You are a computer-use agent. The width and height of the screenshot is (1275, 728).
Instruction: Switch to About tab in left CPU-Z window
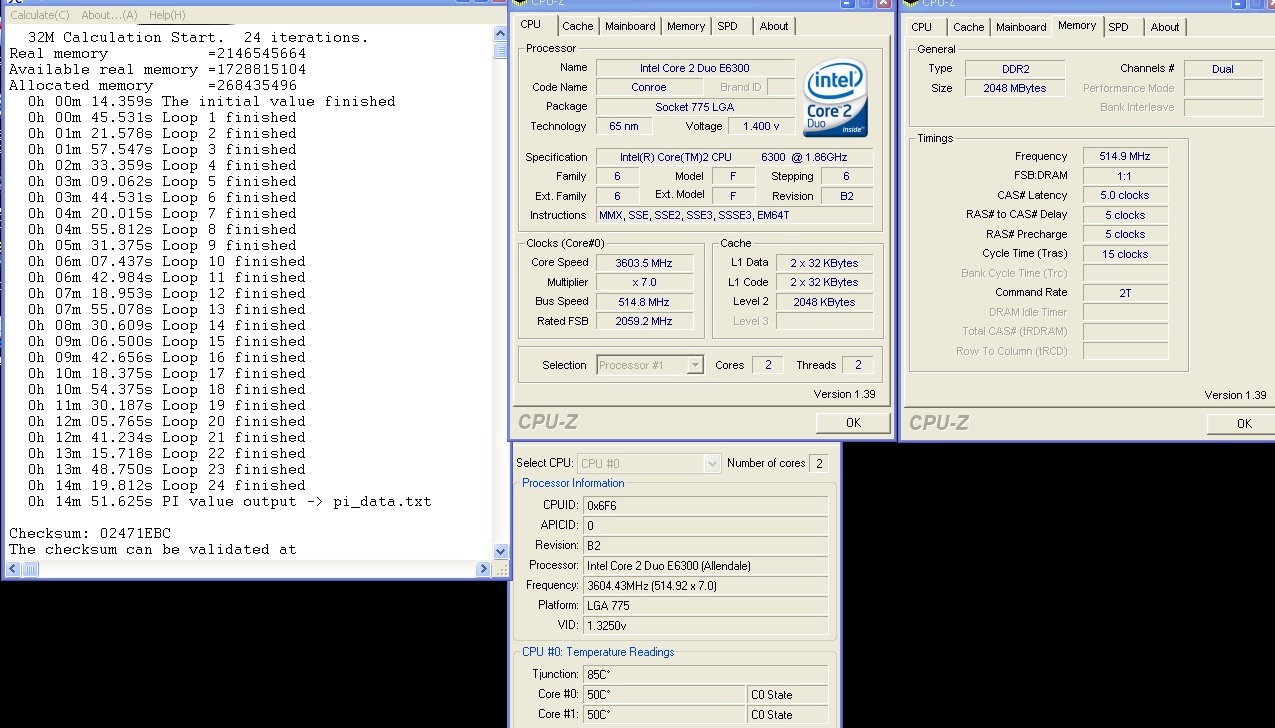774,26
